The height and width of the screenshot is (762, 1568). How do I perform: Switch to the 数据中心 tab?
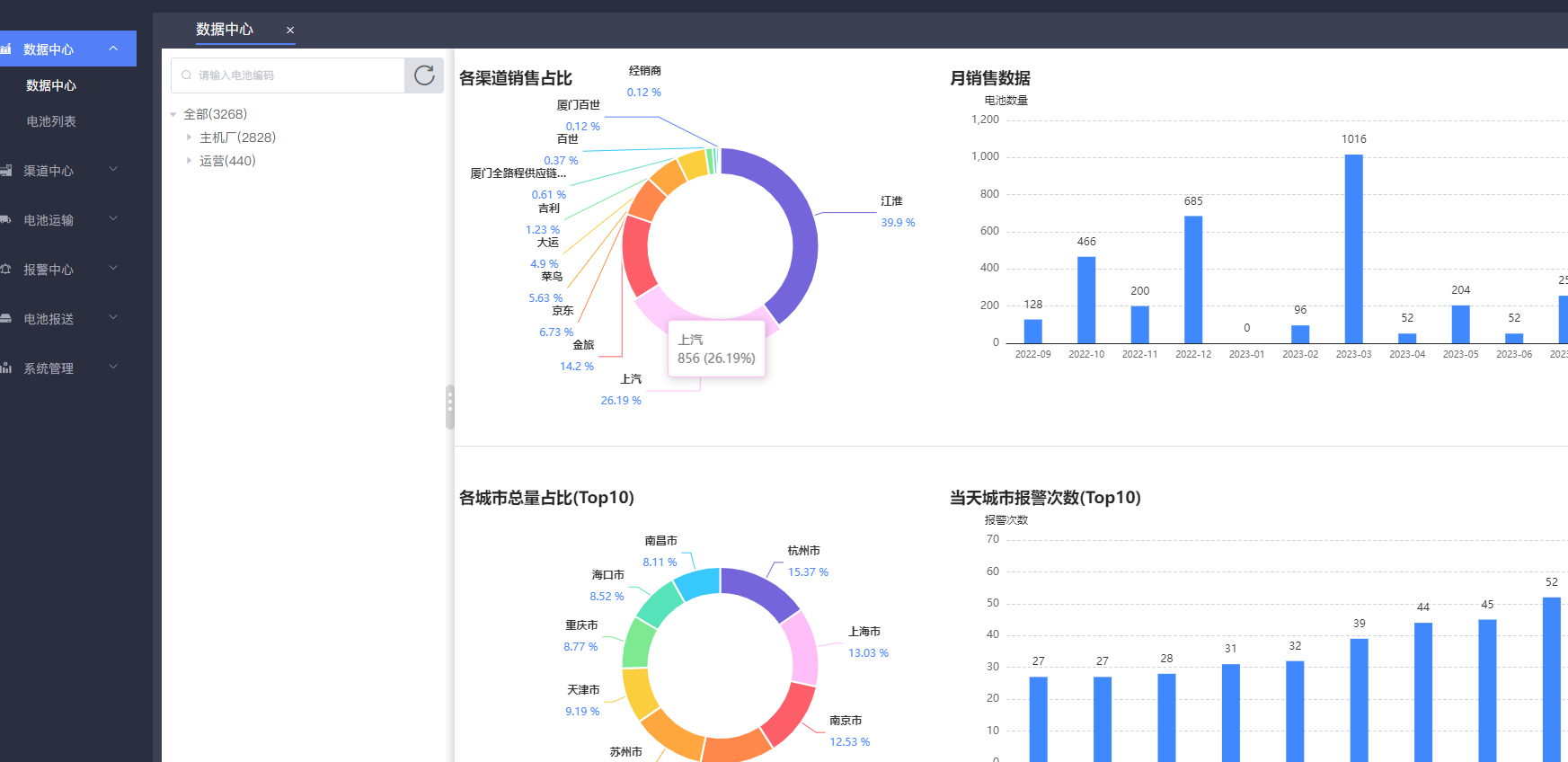[225, 30]
